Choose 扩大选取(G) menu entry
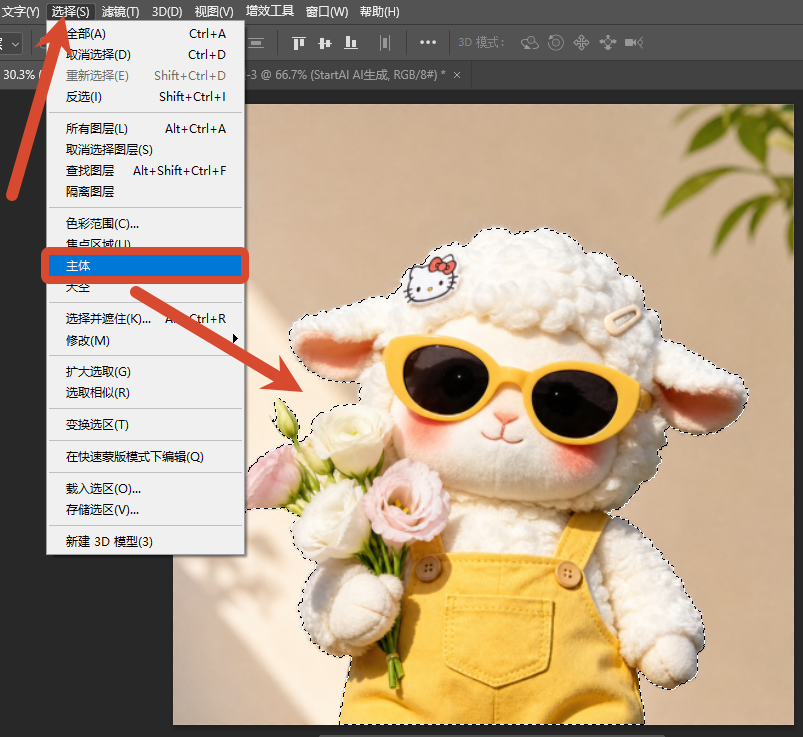Image resolution: width=803 pixels, height=737 pixels. [145, 372]
